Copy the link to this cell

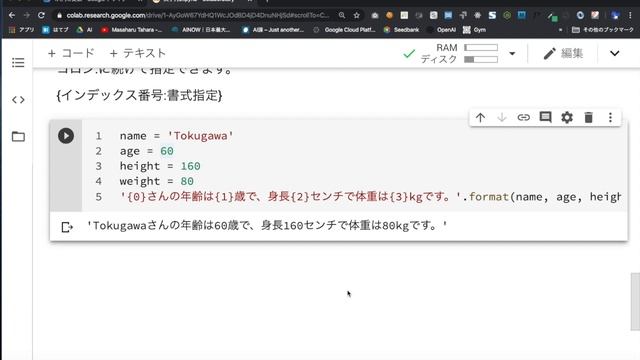click(x=523, y=118)
